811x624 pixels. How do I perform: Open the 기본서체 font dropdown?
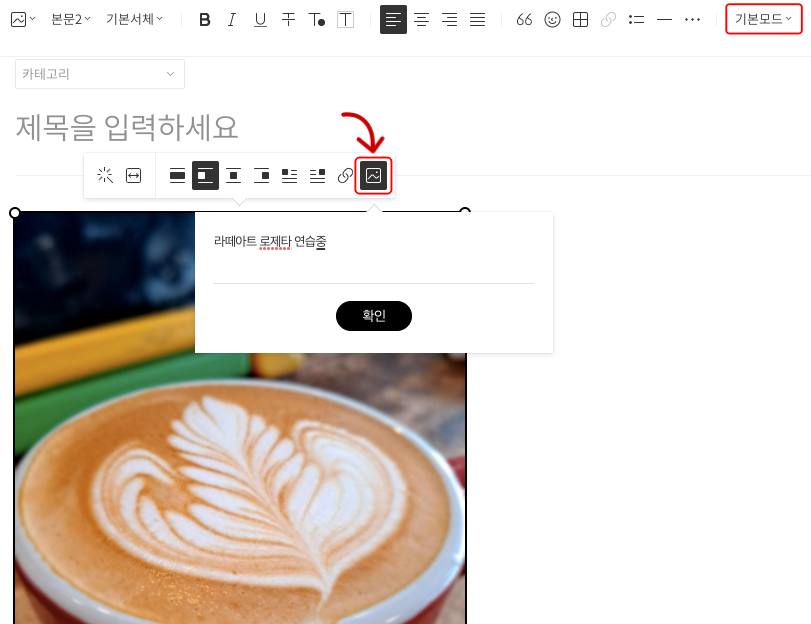click(x=135, y=18)
